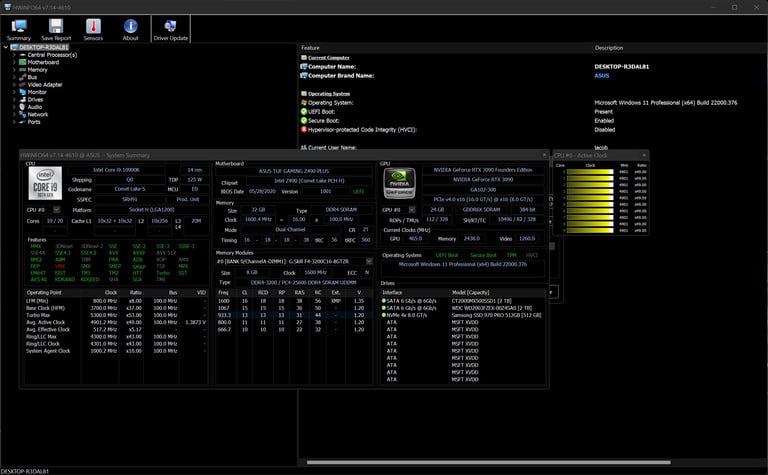Click the Model [Capacity] column header
This screenshot has width=768, height=475.
(x=497, y=292)
